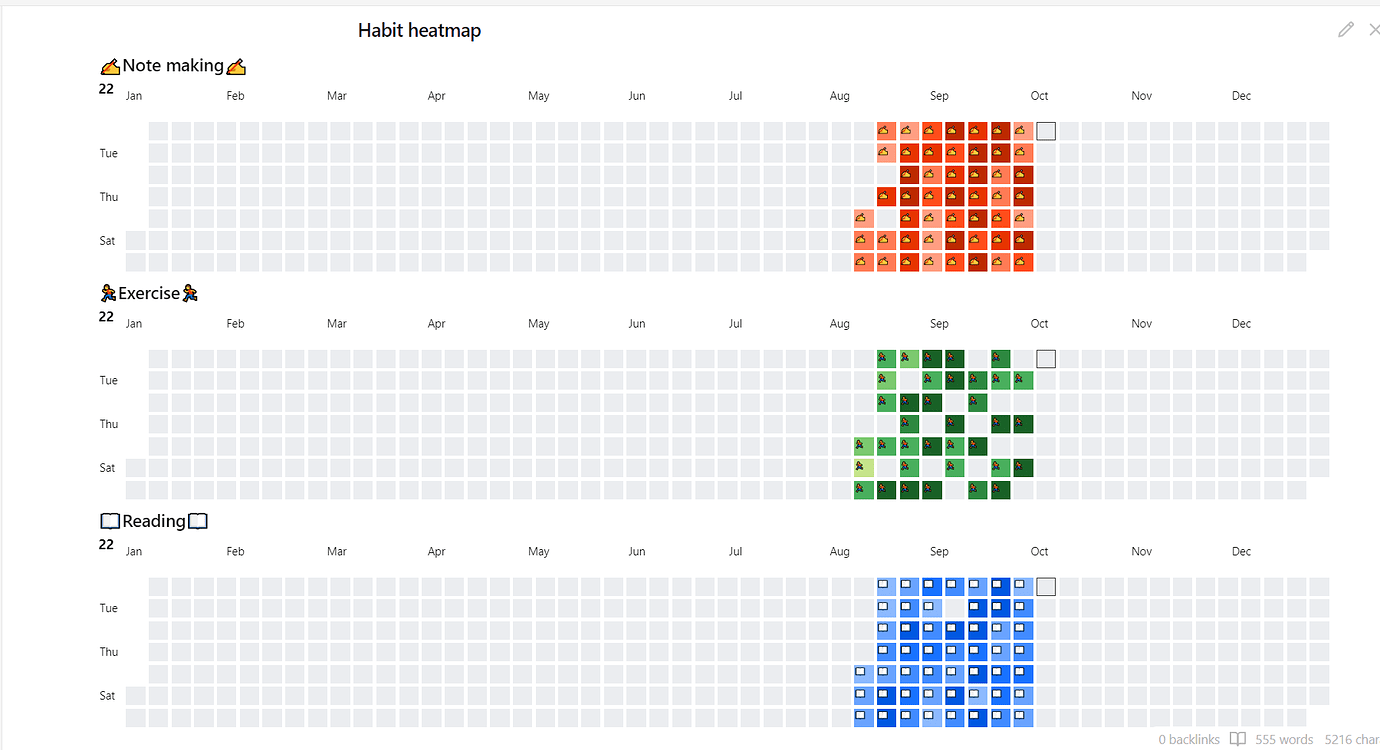
Task: Click the pencil edit icon
Action: pos(1346,30)
